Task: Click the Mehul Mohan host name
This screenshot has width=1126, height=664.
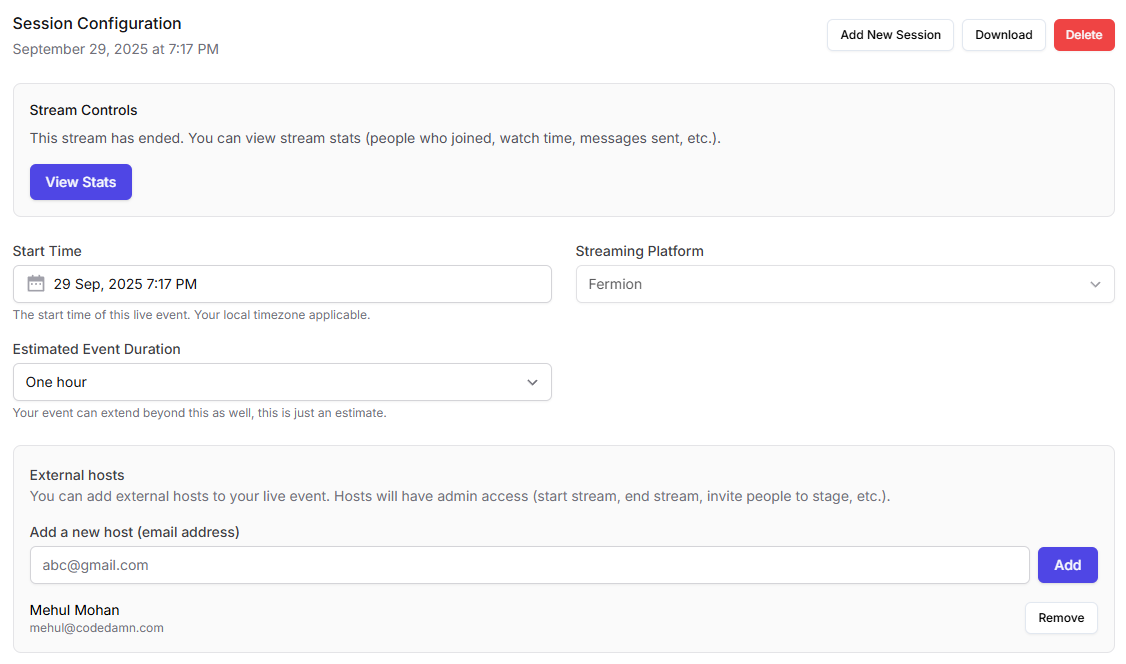Action: click(x=75, y=610)
